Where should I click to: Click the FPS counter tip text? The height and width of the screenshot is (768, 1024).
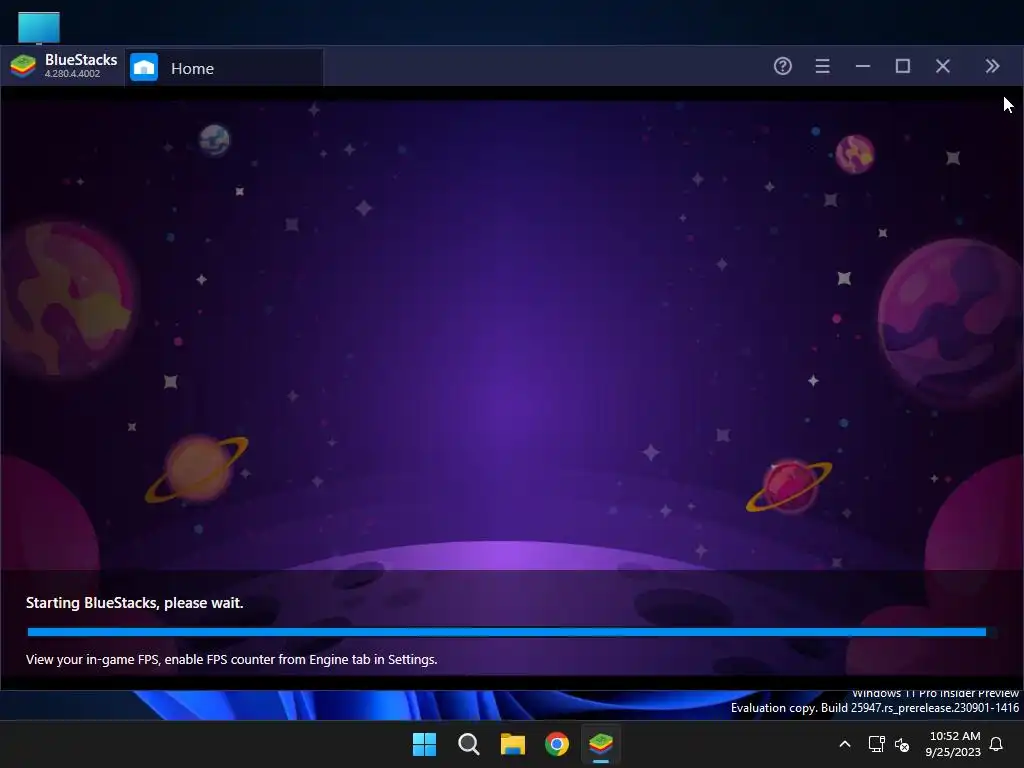click(232, 660)
